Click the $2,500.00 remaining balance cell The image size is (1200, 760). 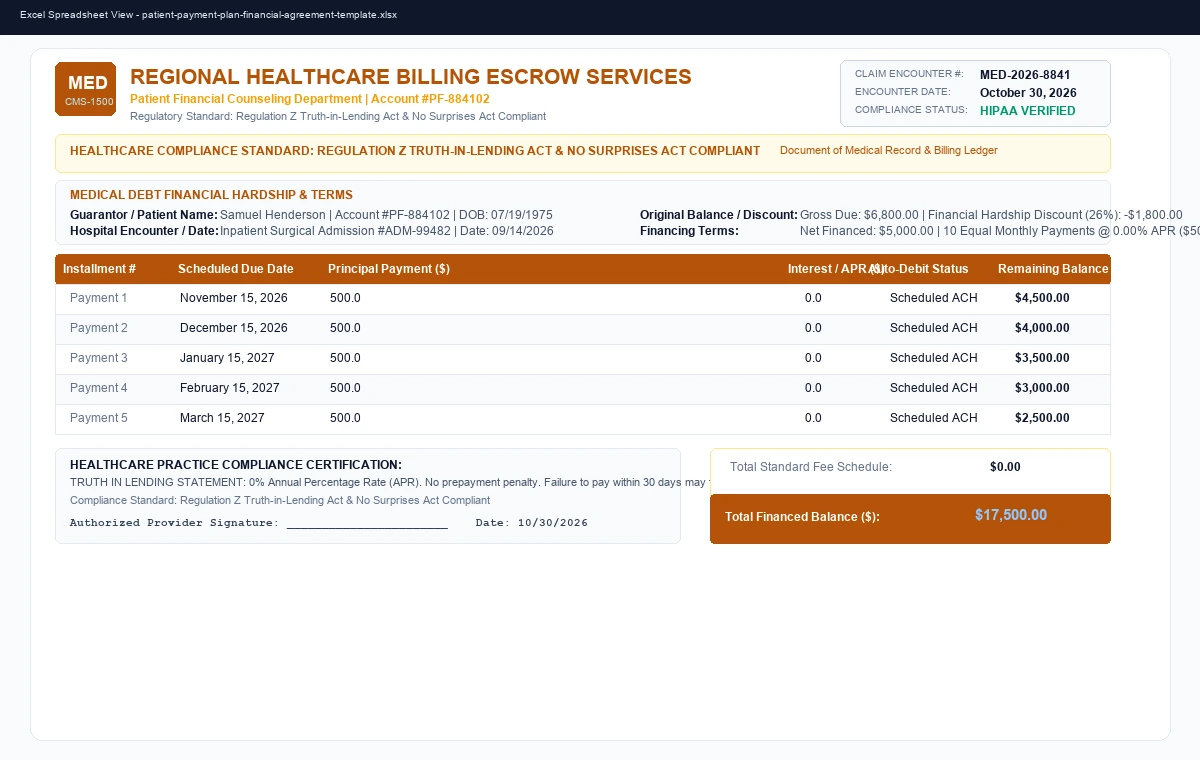pos(1042,418)
